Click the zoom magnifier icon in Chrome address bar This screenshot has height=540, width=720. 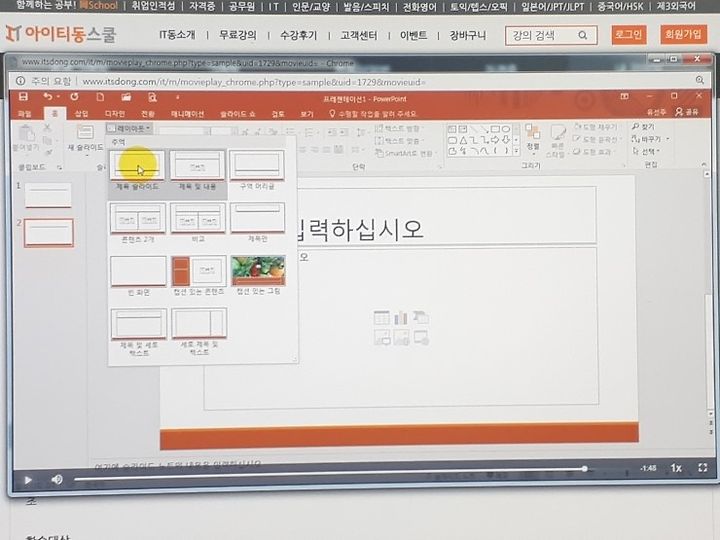click(x=699, y=80)
